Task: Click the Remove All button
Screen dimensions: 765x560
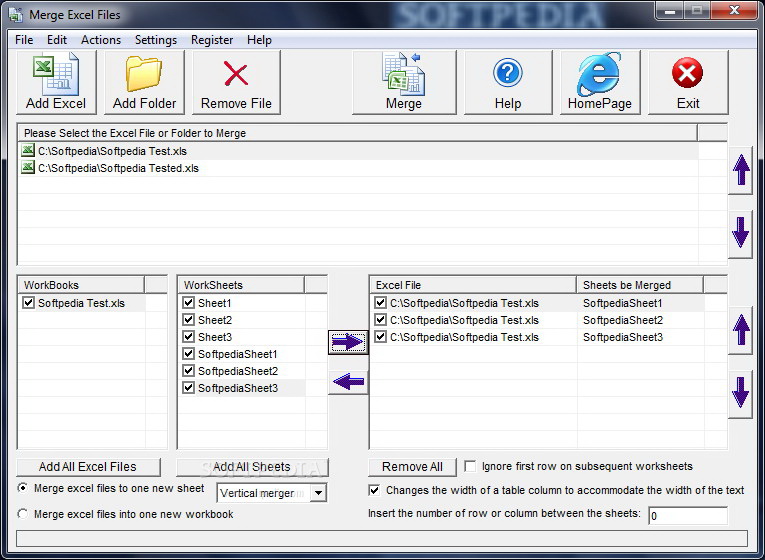Action: coord(412,467)
